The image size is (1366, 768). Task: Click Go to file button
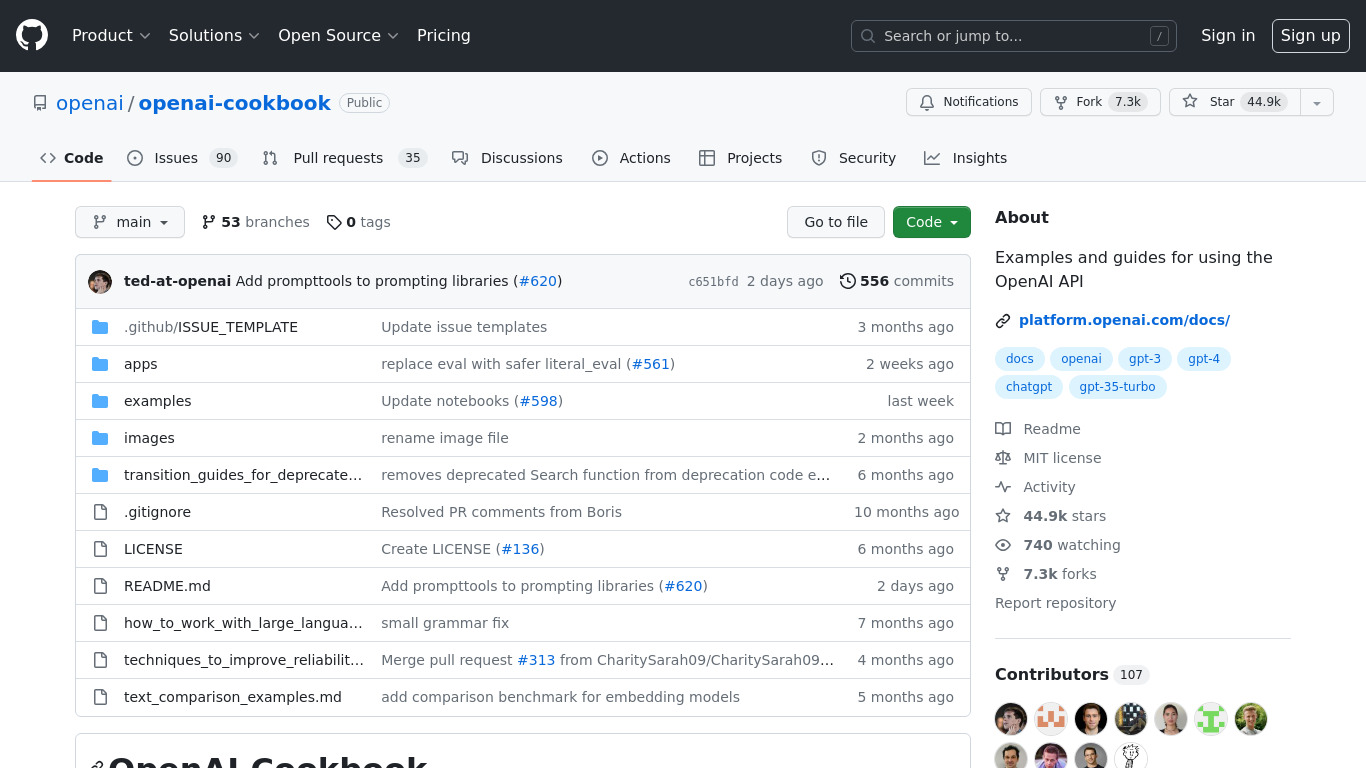click(x=836, y=222)
